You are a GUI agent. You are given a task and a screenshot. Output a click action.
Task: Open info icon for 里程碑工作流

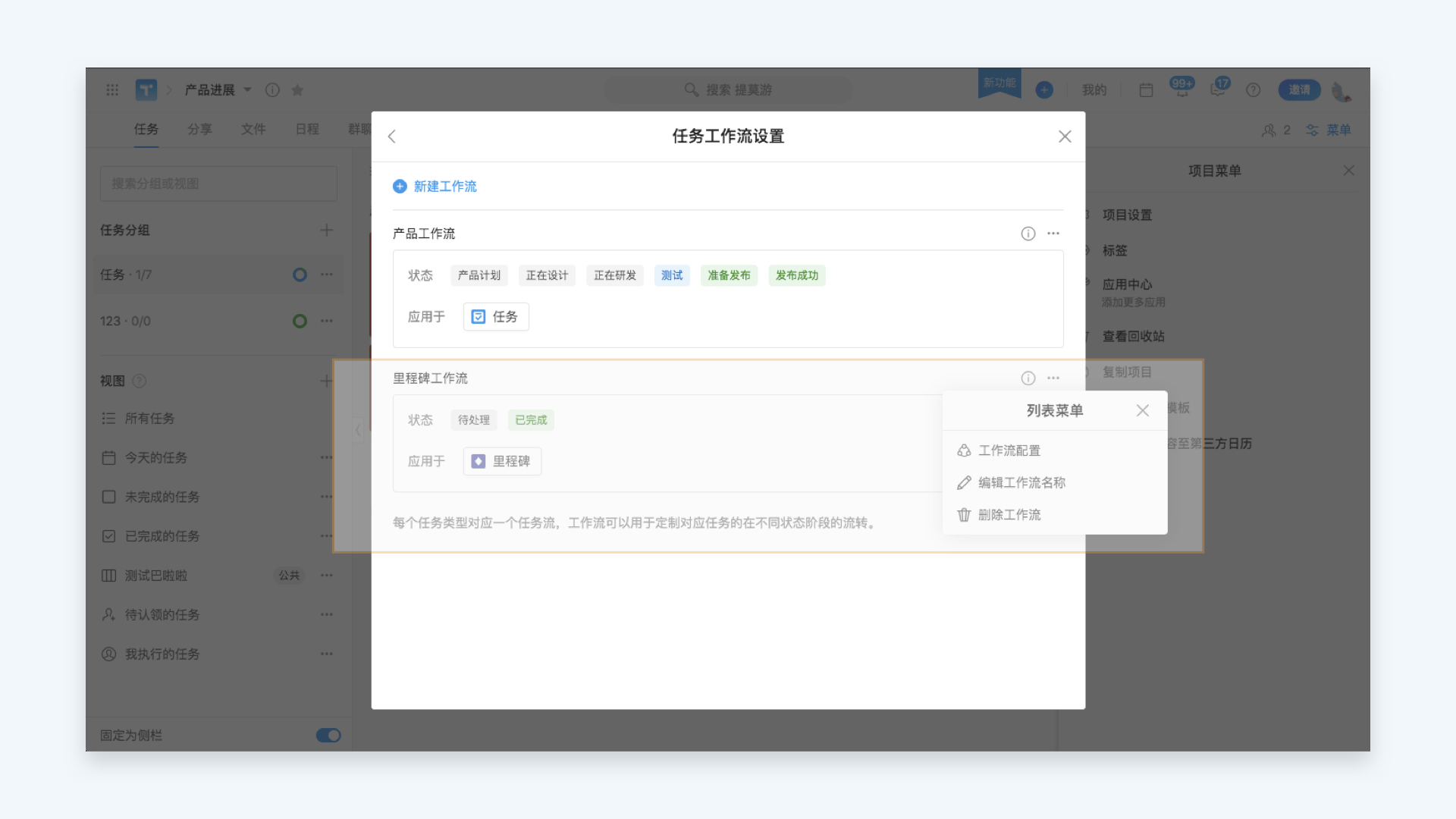(x=1028, y=378)
